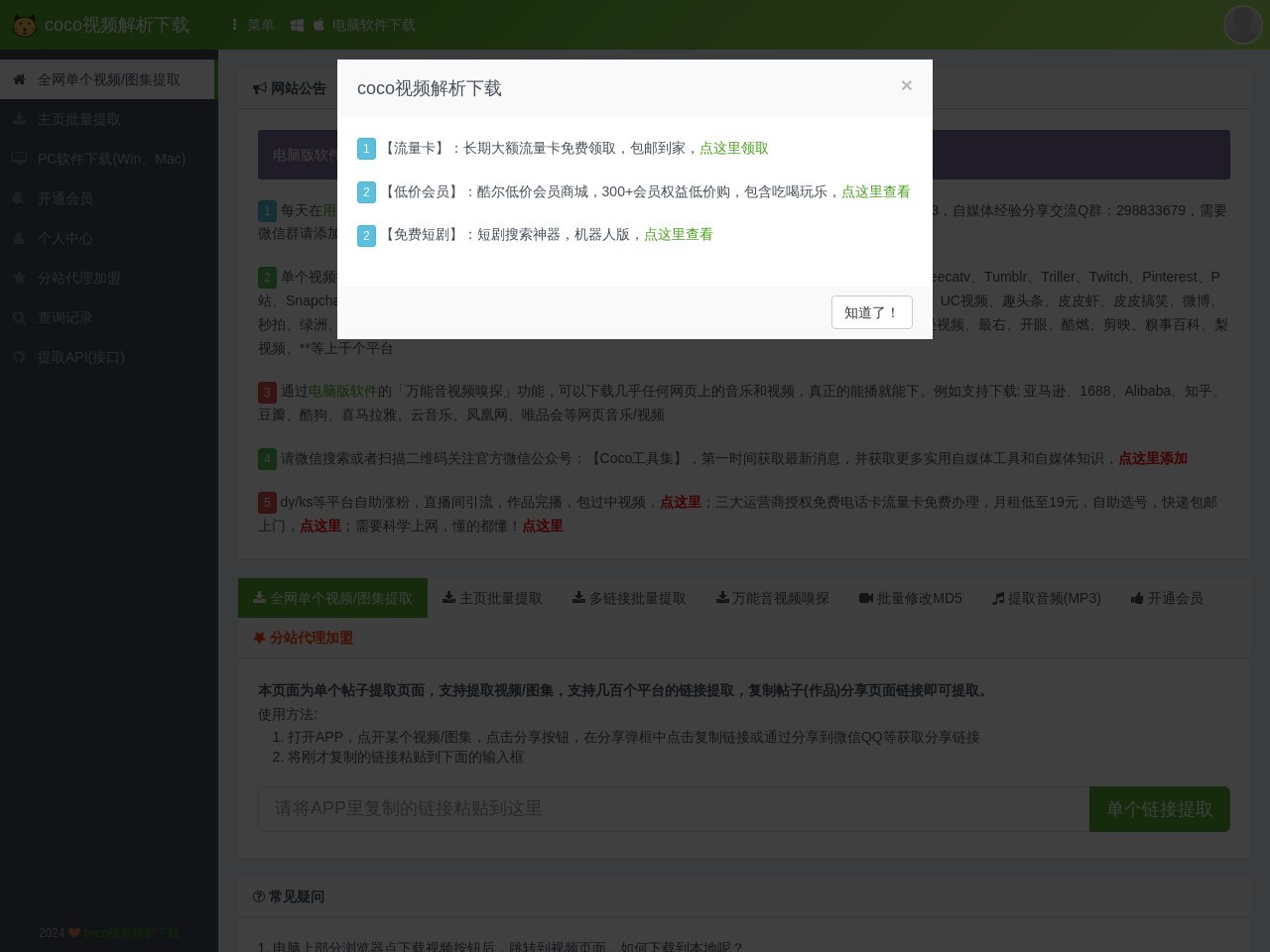Open the 电脑版软件 link in announcement 3
Image resolution: width=1270 pixels, height=952 pixels.
click(342, 391)
